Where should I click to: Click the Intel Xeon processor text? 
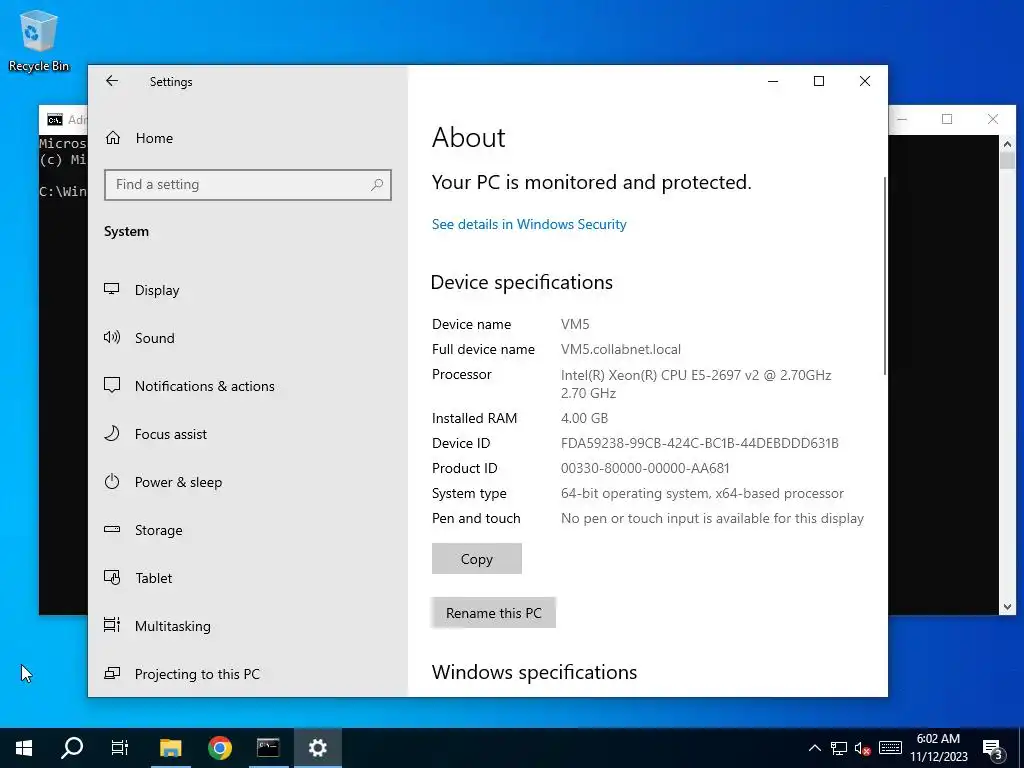pyautogui.click(x=696, y=384)
